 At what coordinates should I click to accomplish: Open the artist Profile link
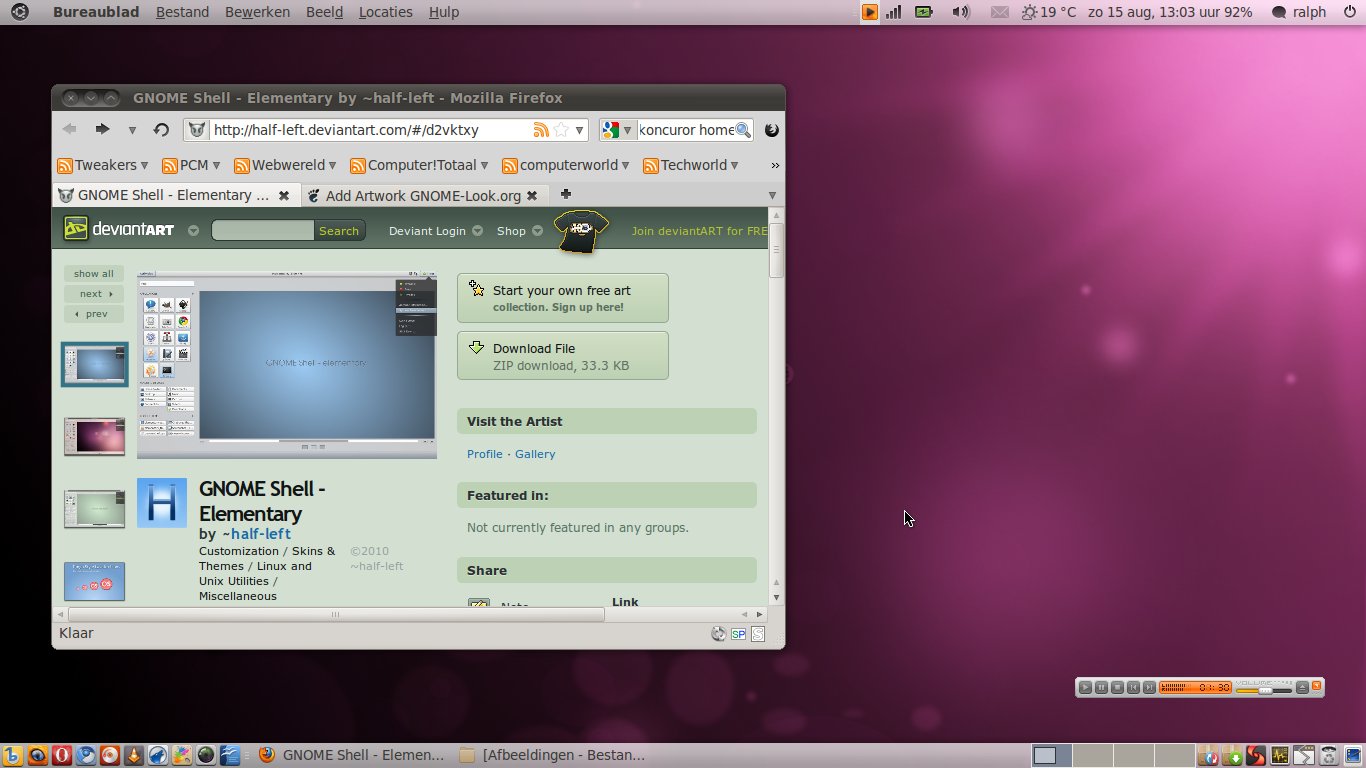pos(485,454)
